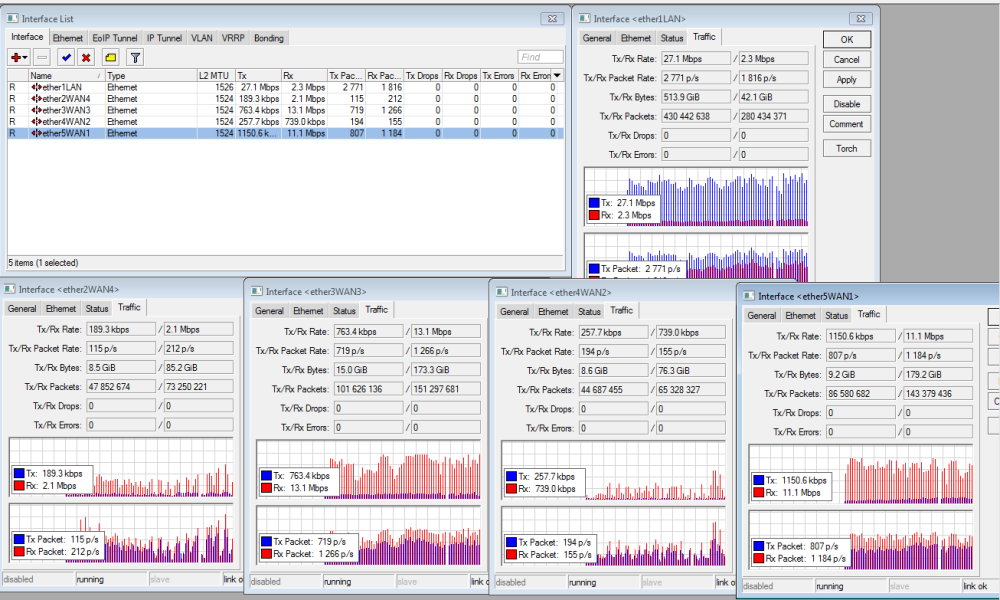The width and height of the screenshot is (1000, 600).
Task: Click the ether3WAN3 interface icon in list
Action: pyautogui.click(x=36, y=110)
